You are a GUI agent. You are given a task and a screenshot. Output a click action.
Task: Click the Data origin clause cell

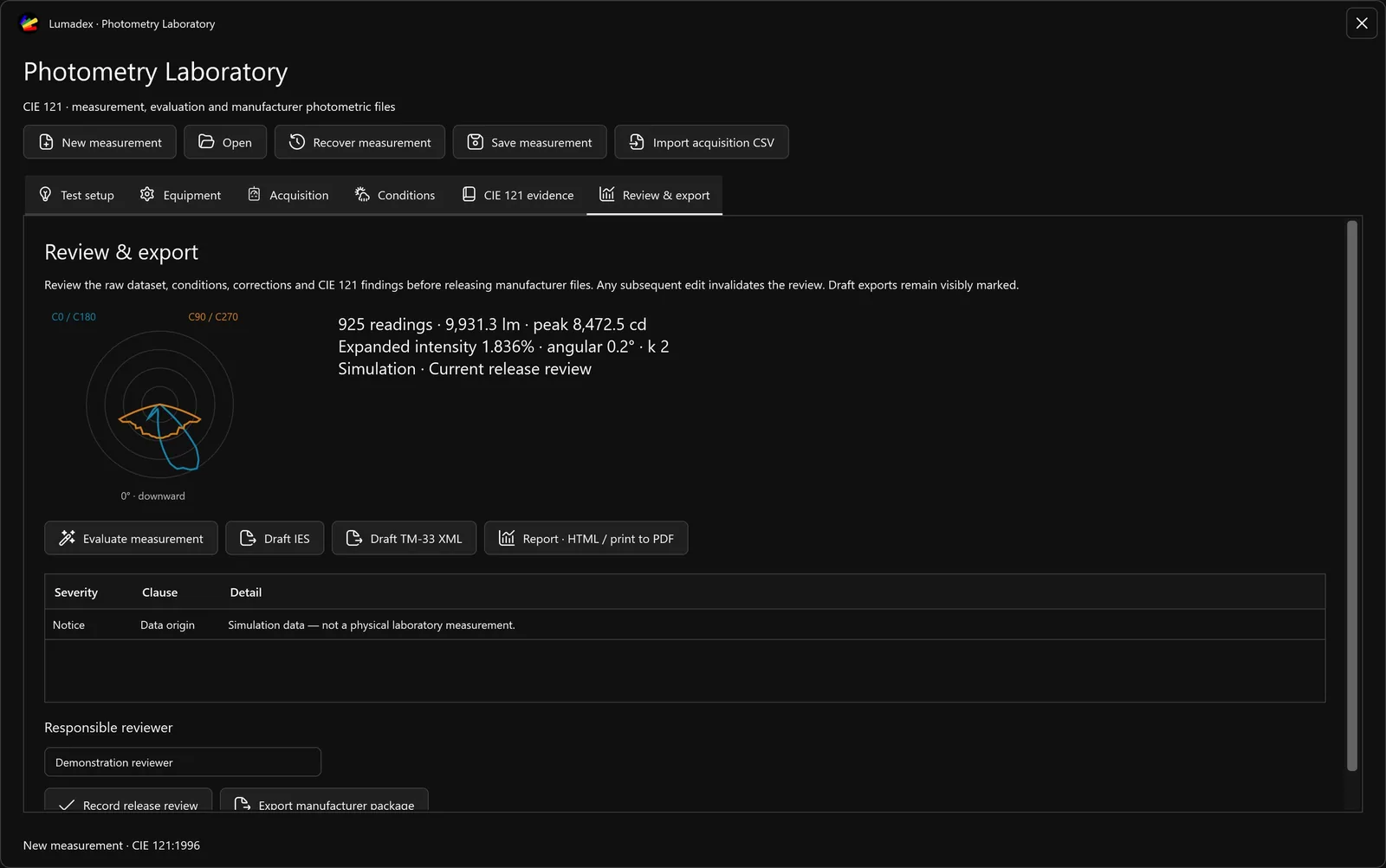[167, 625]
